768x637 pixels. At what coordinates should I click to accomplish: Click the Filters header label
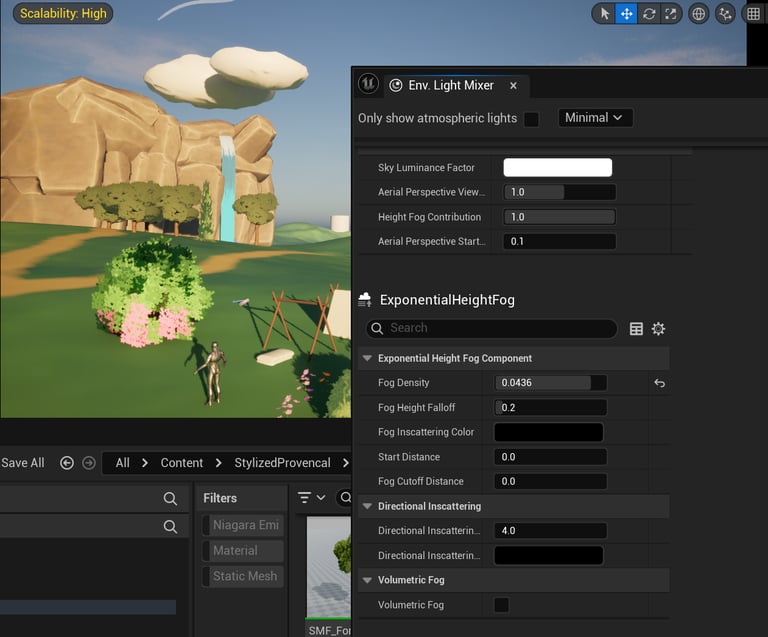coord(220,498)
